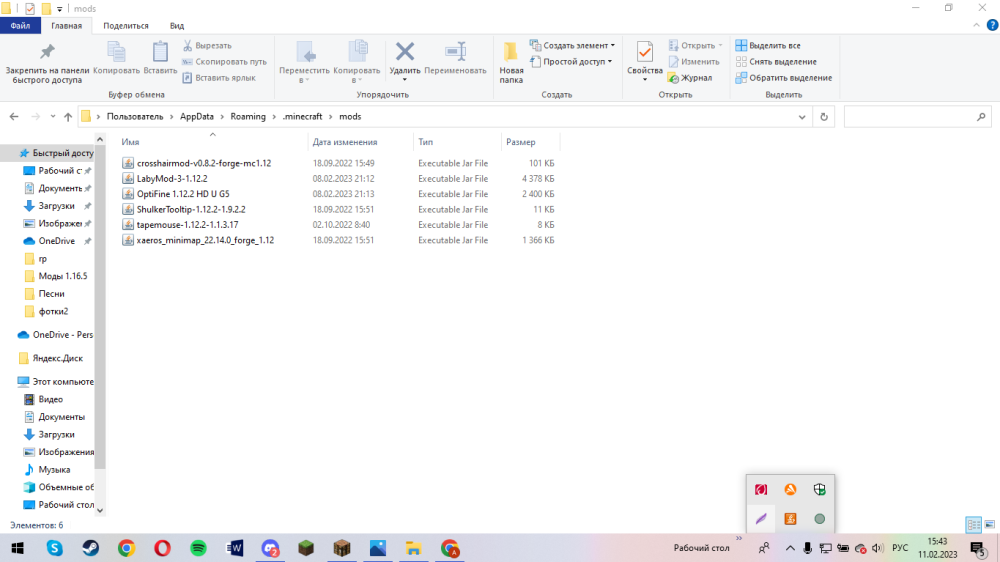
Task: Open Steam from the taskbar
Action: 91,548
